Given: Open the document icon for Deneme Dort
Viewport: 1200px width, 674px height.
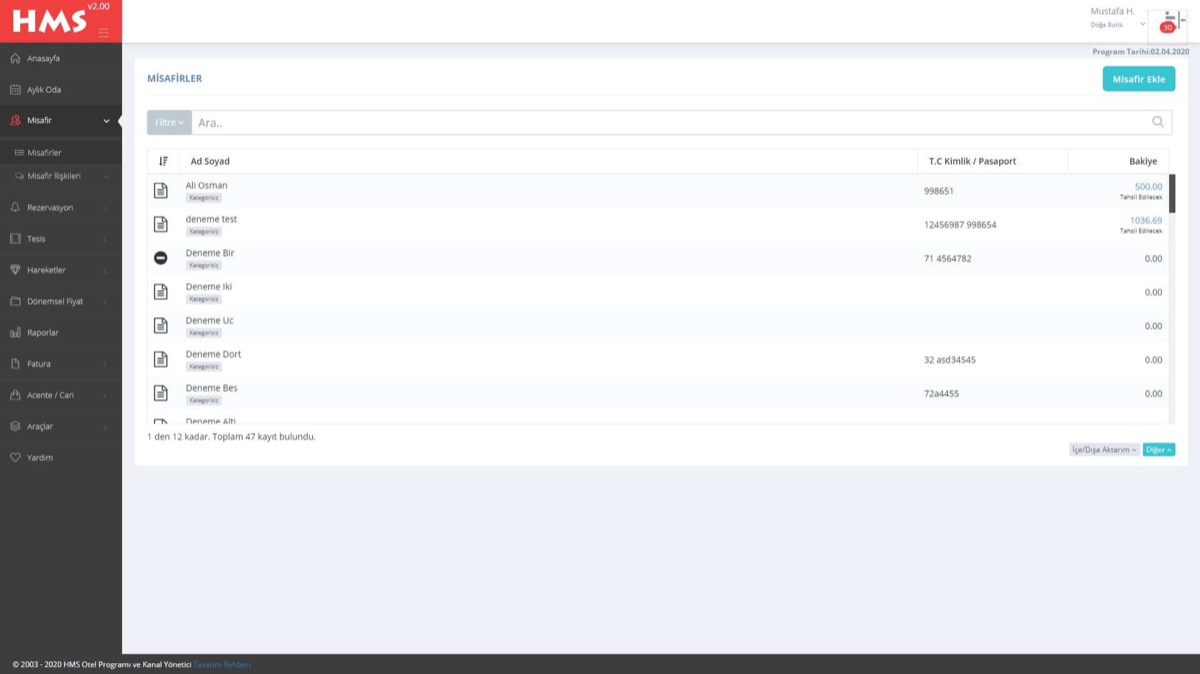Looking at the screenshot, I should tap(160, 359).
